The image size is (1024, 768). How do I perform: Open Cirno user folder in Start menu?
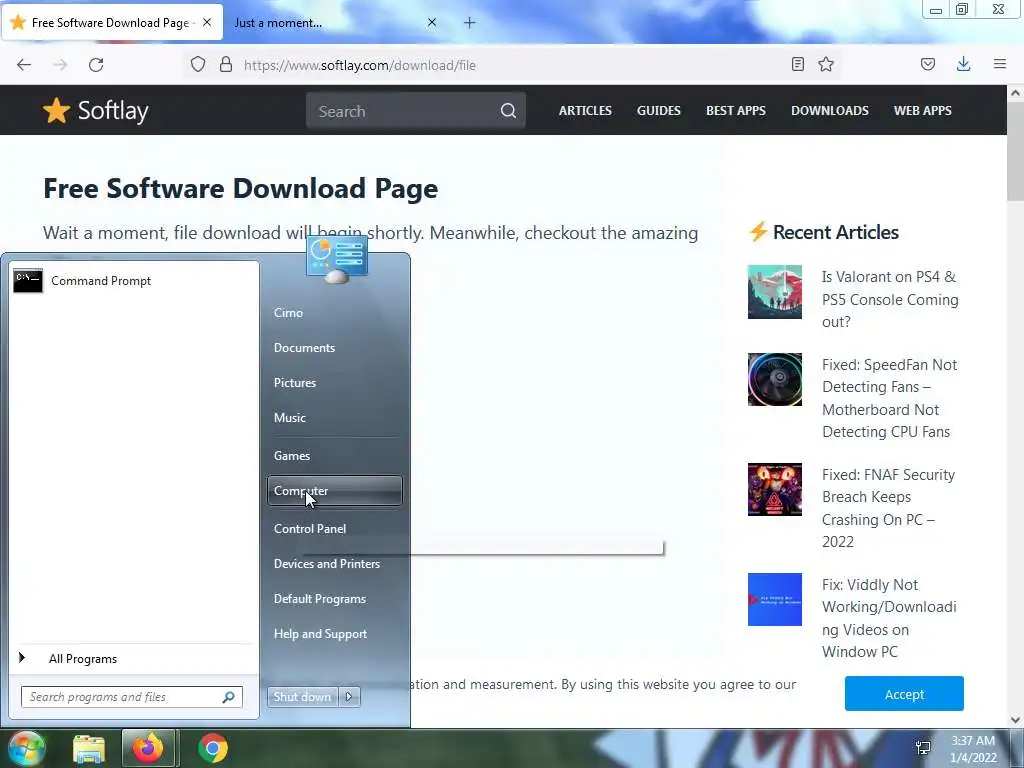pos(334,313)
